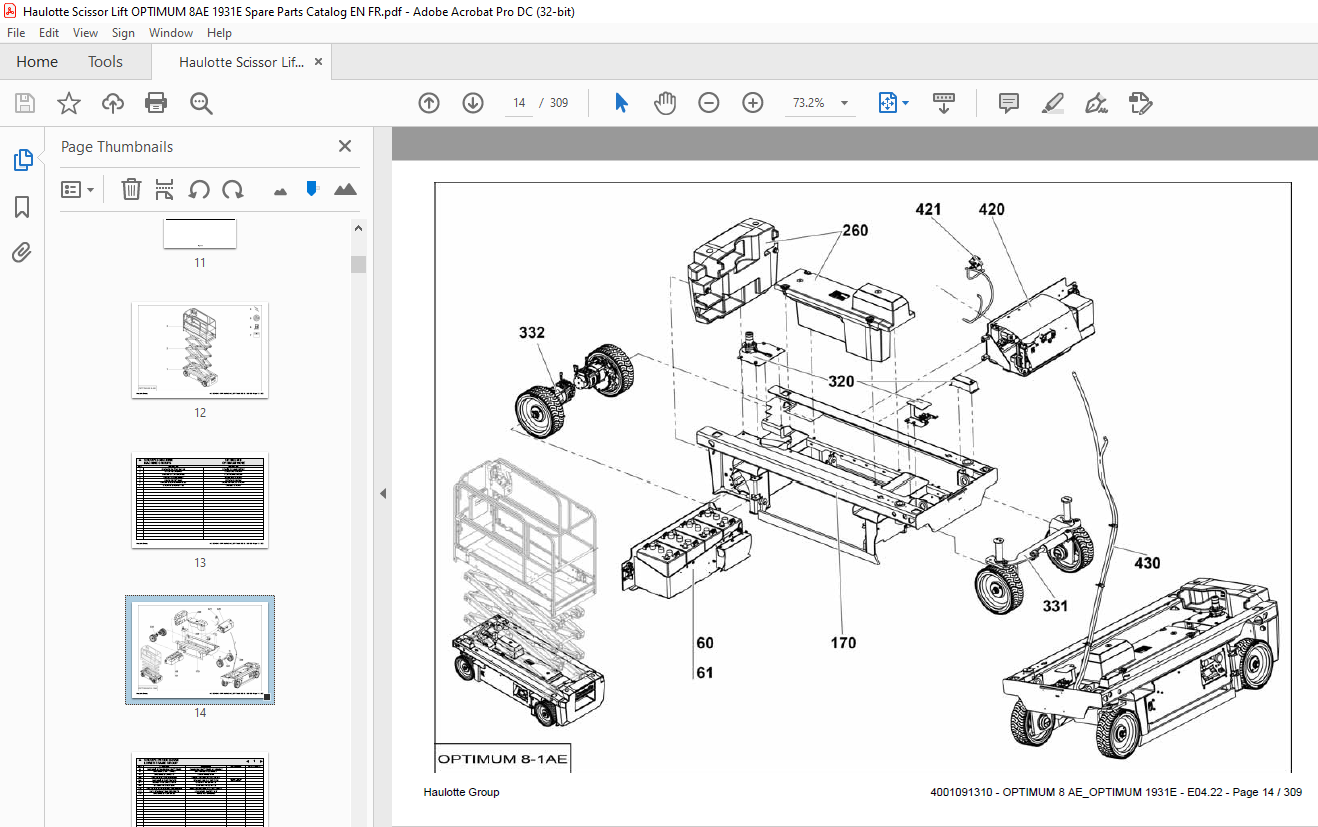The width and height of the screenshot is (1318, 827).
Task: Click part label 331 in diagram
Action: tap(1055, 605)
